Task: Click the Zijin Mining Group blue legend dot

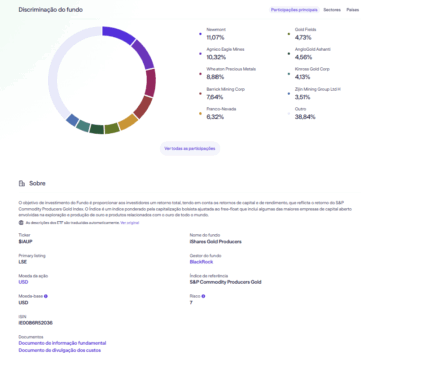Action: point(289,94)
